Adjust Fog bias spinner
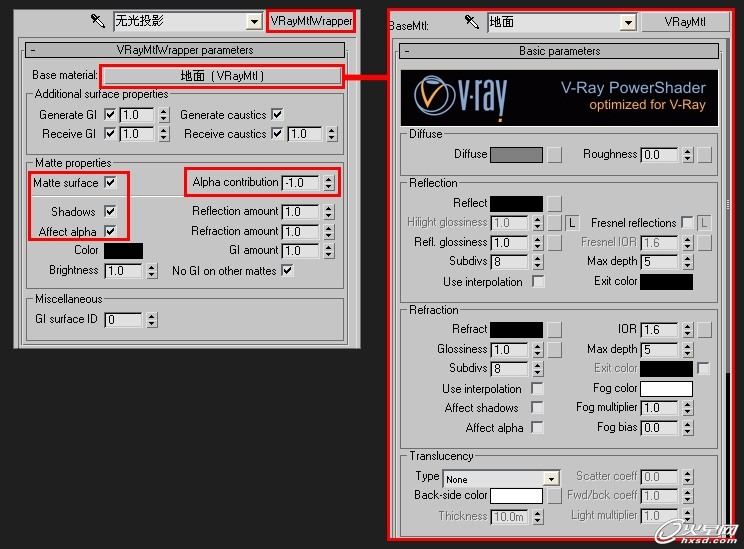Image resolution: width=744 pixels, height=549 pixels. (x=688, y=428)
